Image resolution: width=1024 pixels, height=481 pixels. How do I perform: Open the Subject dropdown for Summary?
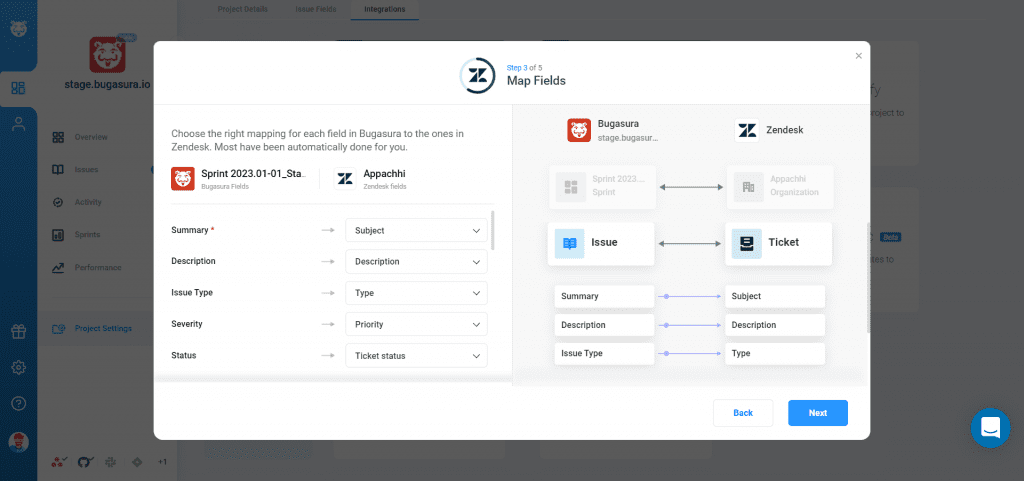tap(416, 230)
